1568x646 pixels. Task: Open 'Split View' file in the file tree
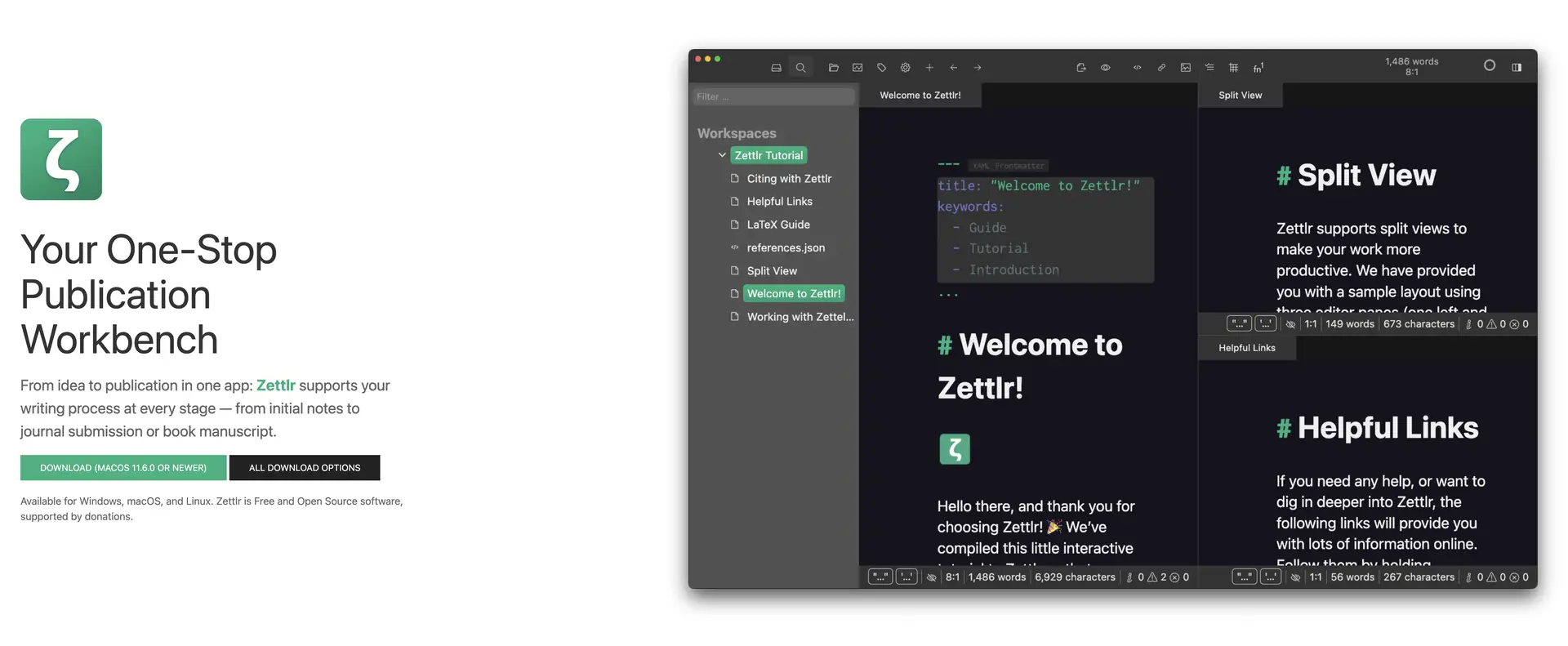coord(772,271)
